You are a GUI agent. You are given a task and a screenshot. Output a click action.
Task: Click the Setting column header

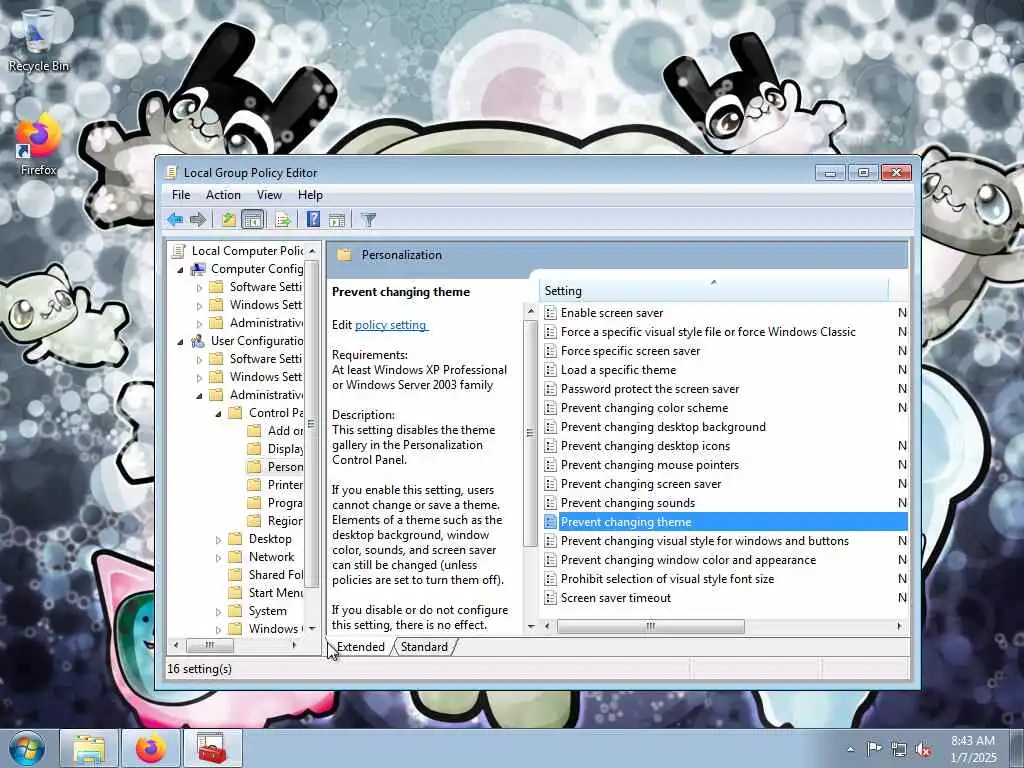tap(714, 291)
